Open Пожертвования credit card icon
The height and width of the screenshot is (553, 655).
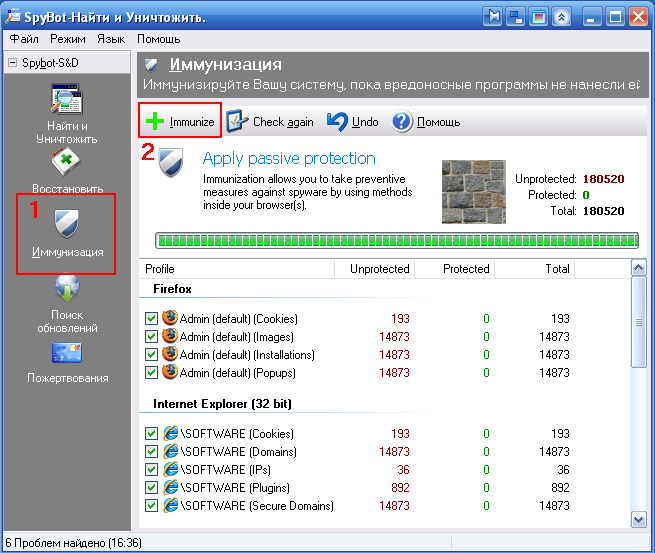(x=67, y=353)
